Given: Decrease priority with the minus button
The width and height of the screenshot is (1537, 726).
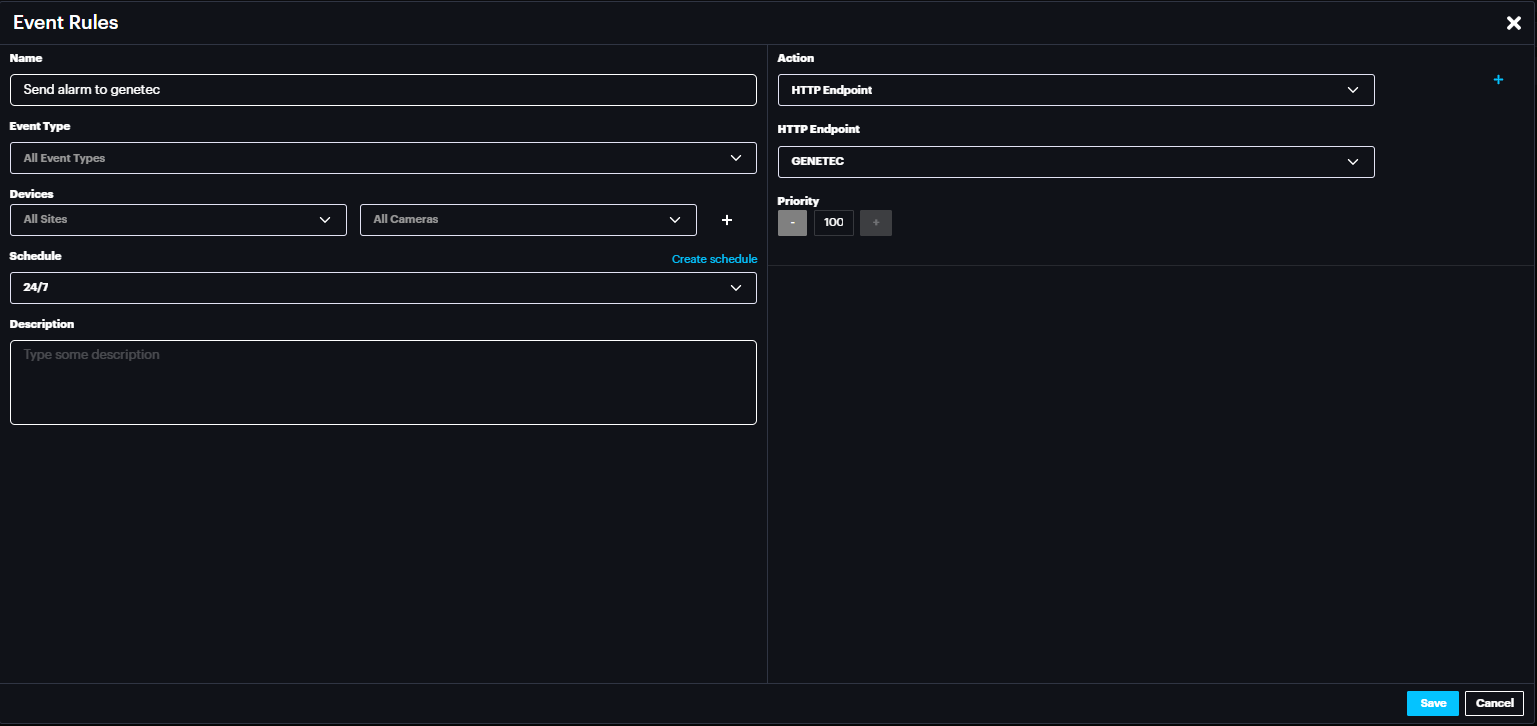Looking at the screenshot, I should 792,223.
